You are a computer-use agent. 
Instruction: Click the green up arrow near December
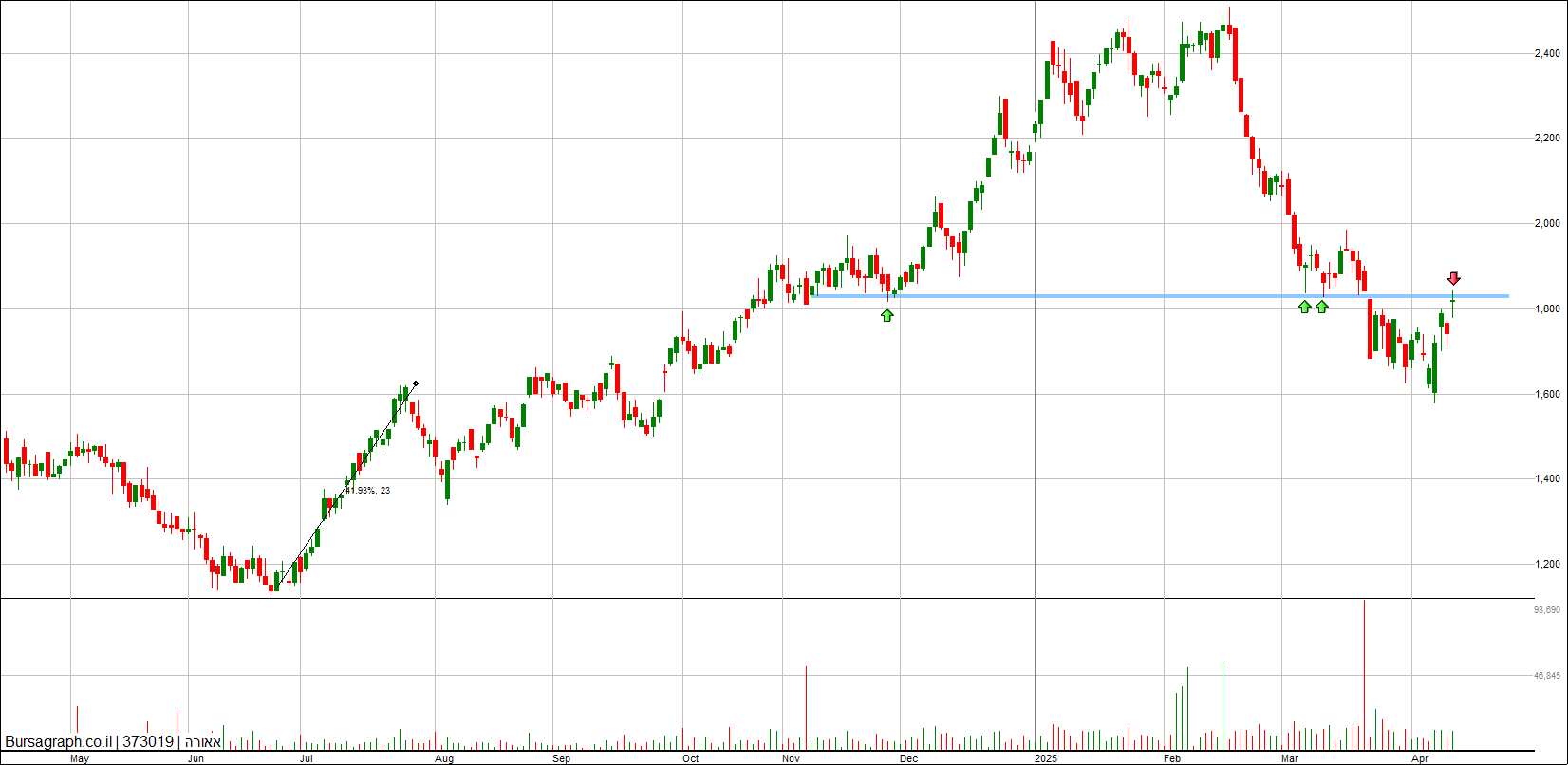coord(887,314)
